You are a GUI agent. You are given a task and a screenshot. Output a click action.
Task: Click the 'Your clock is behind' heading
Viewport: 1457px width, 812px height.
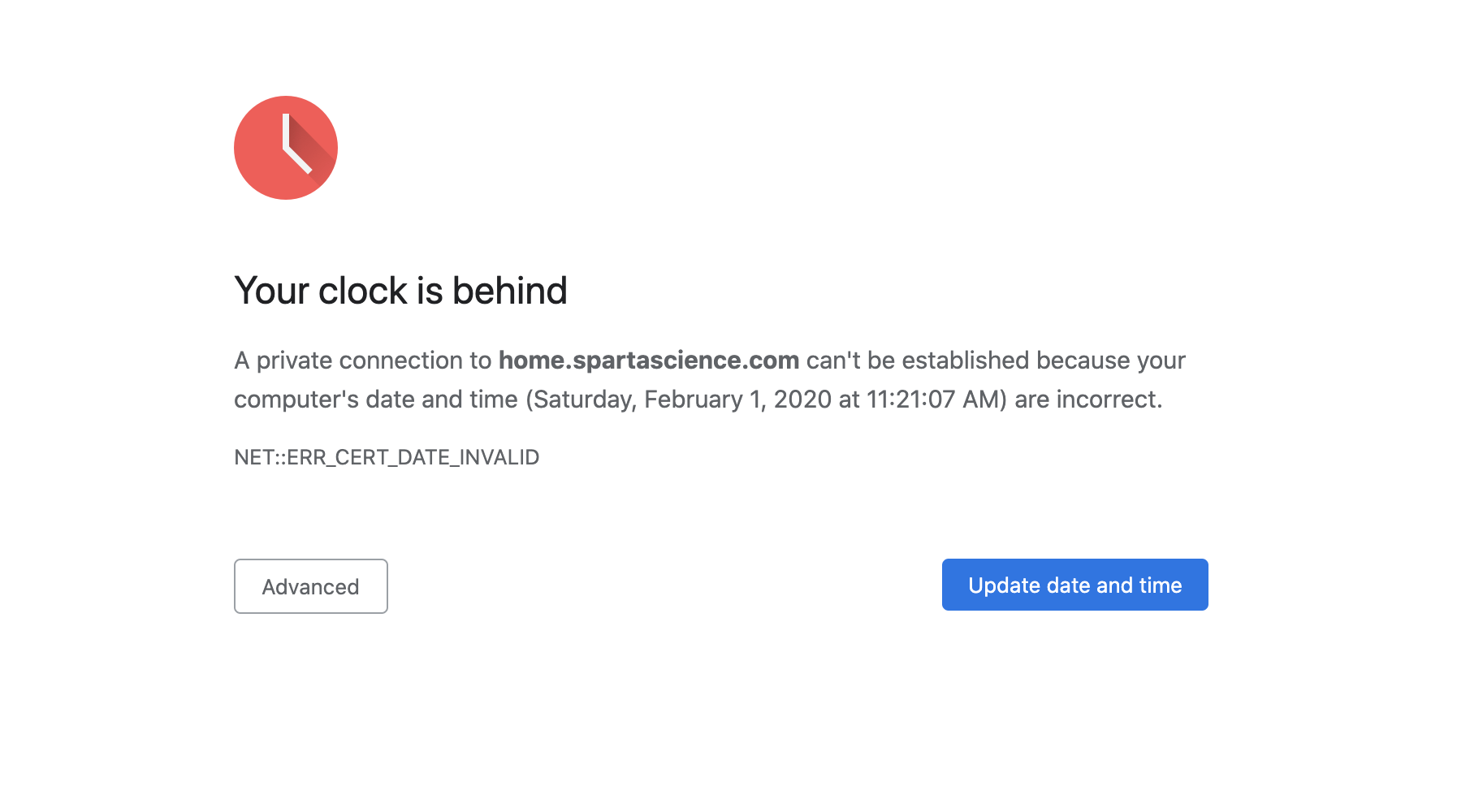coord(400,291)
